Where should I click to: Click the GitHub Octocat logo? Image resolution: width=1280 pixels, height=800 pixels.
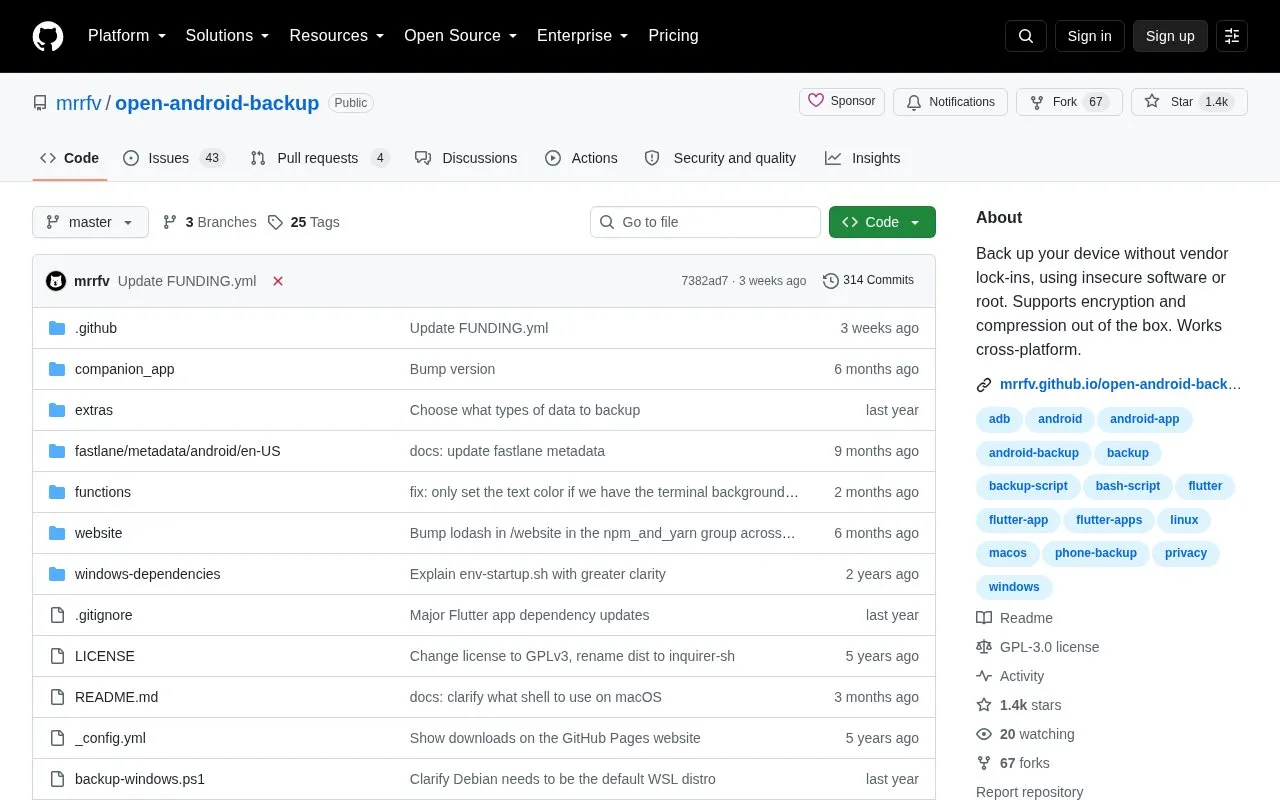[x=48, y=36]
